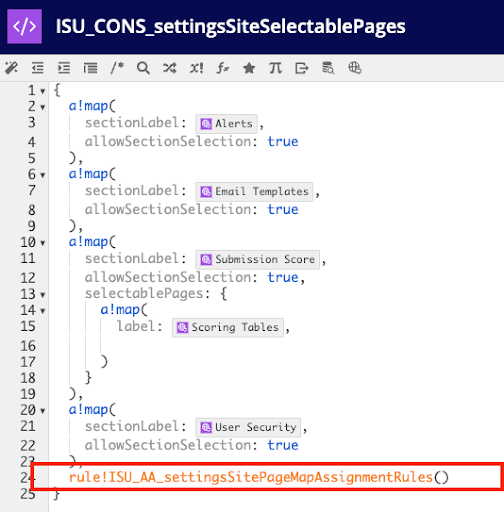
Task: Click the title ISU_CONS_settingsSiteSelectablePages
Action: tap(230, 27)
